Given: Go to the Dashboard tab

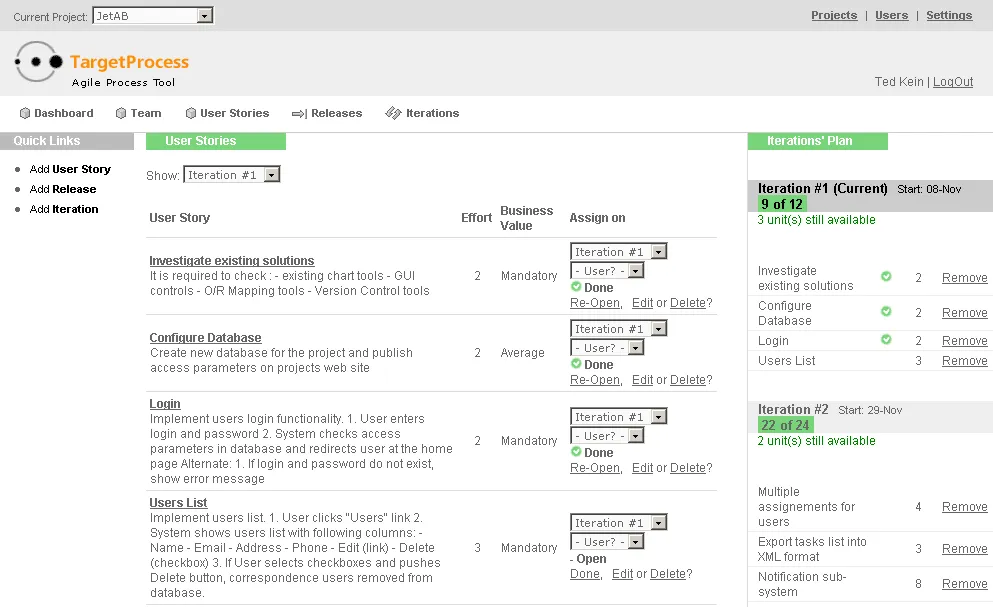Looking at the screenshot, I should point(63,113).
